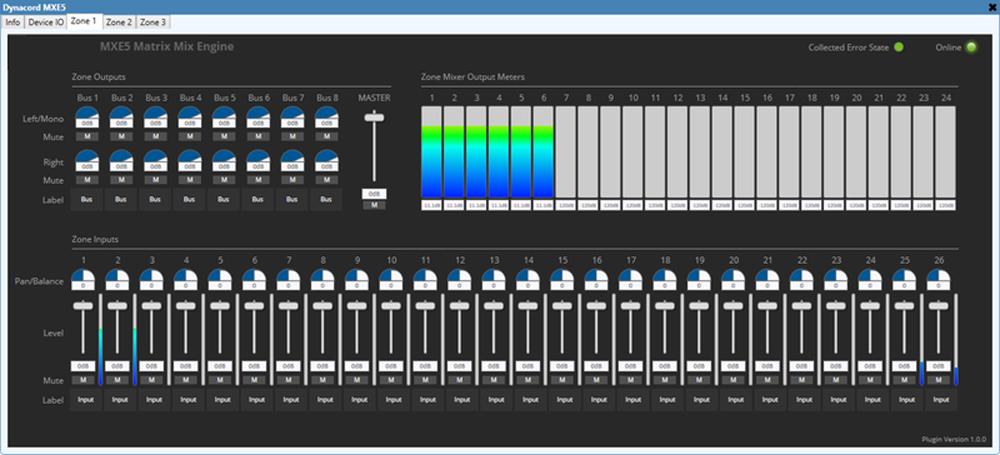Open the Zone 3 tab
Image resolution: width=1000 pixels, height=455 pixels.
(153, 22)
